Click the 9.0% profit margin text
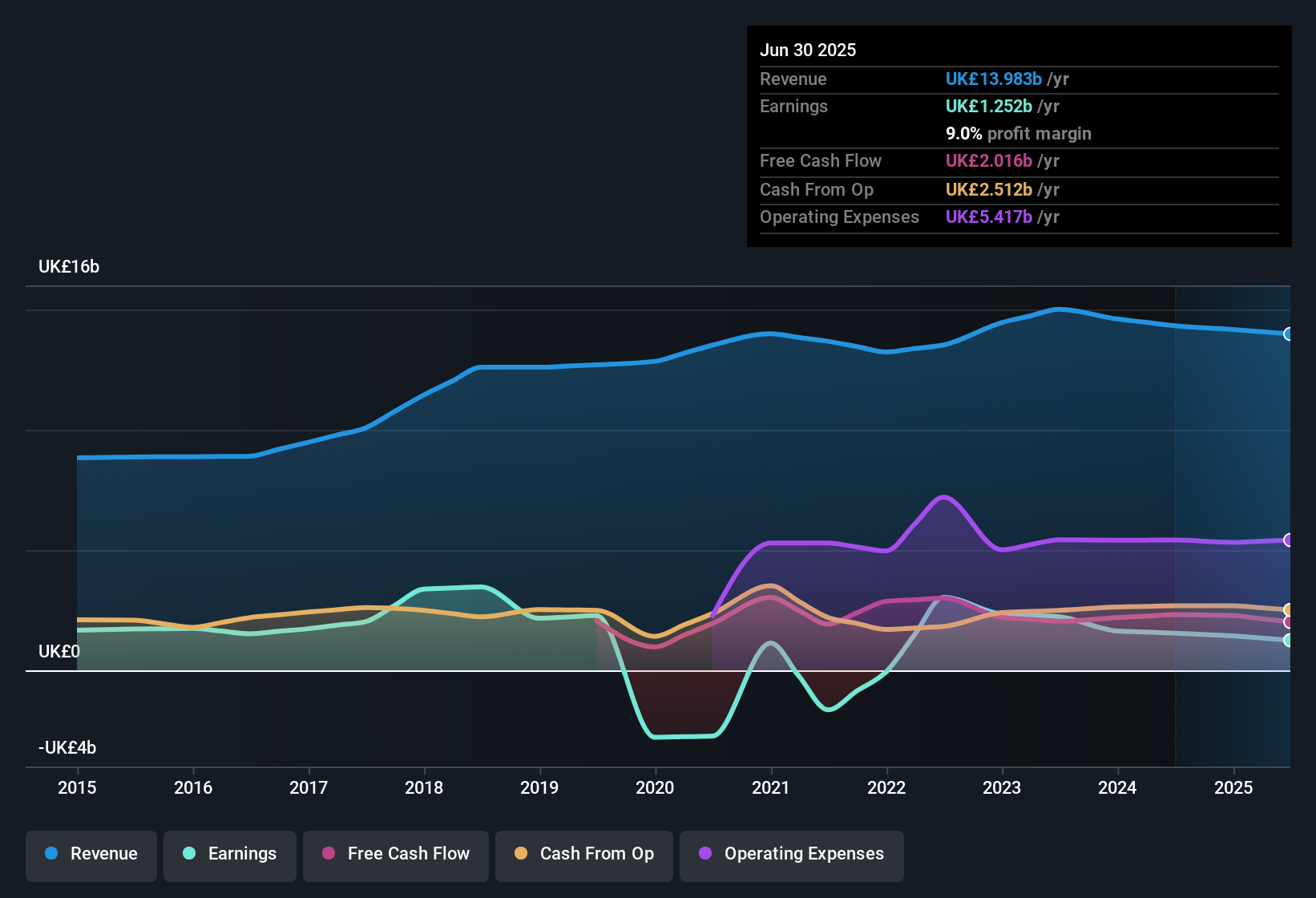The image size is (1316, 898). pos(1018,133)
